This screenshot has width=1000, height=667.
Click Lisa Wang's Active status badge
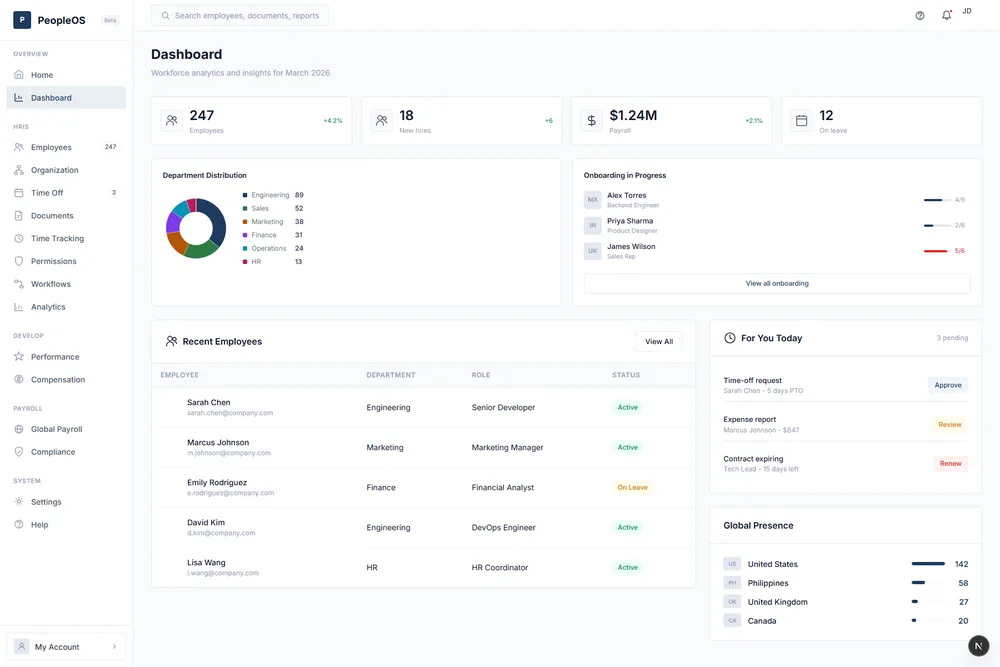[x=628, y=568]
